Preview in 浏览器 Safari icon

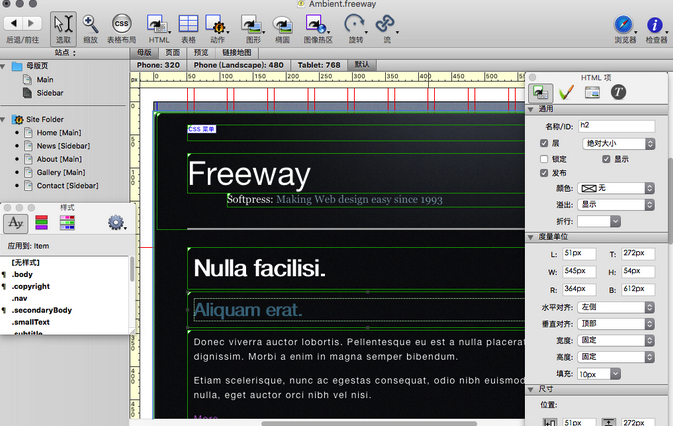click(x=624, y=28)
